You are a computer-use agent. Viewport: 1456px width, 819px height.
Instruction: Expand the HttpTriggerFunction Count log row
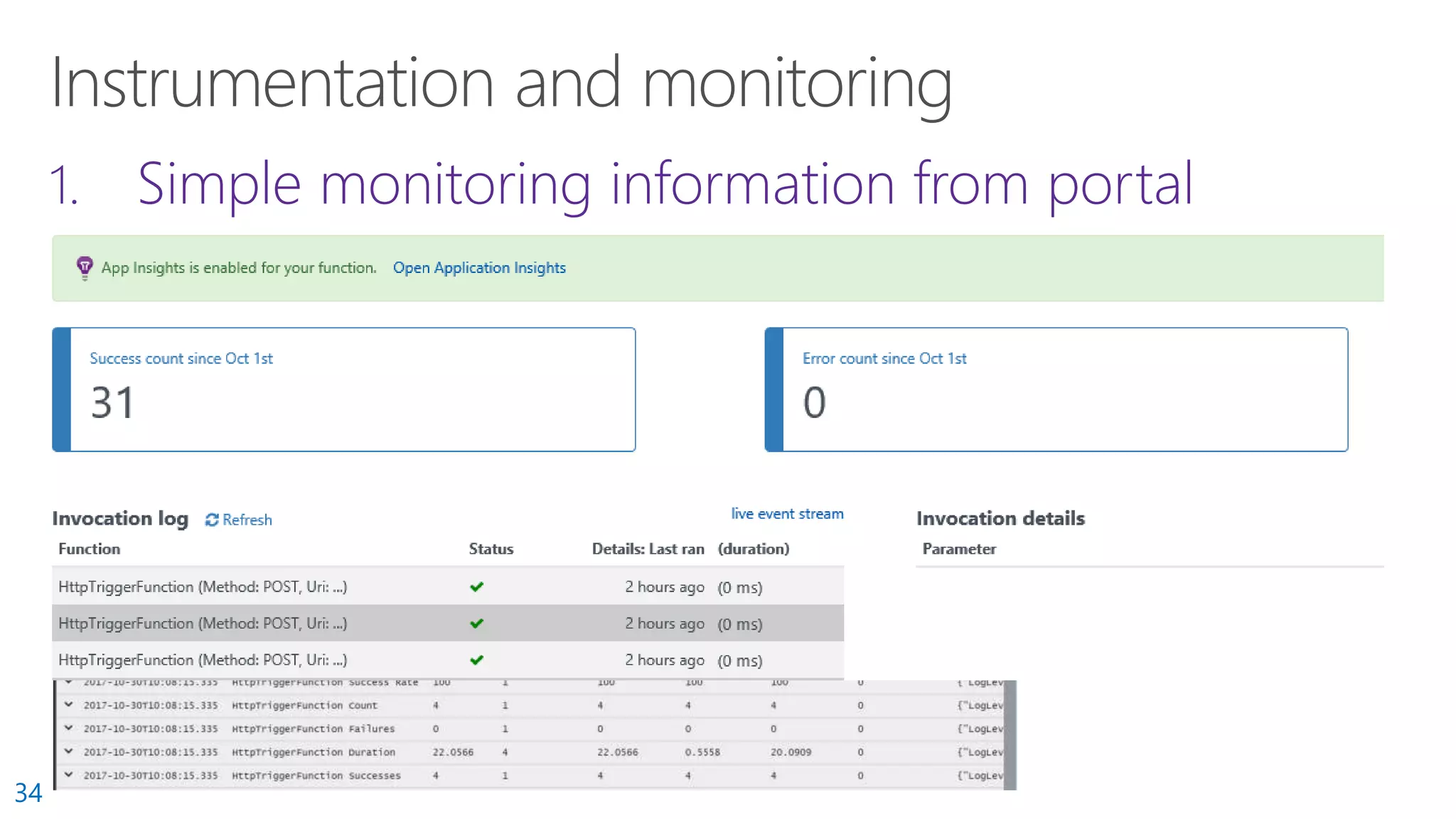pos(69,705)
